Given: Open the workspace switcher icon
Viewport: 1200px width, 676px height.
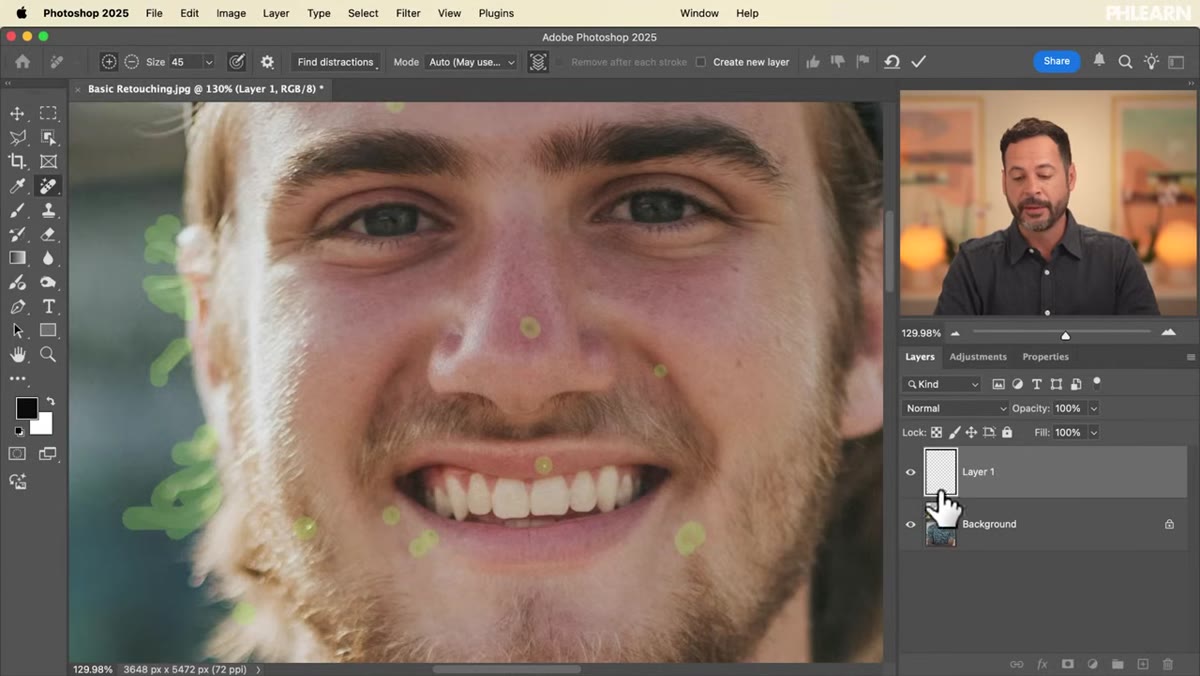Looking at the screenshot, I should tap(1176, 62).
